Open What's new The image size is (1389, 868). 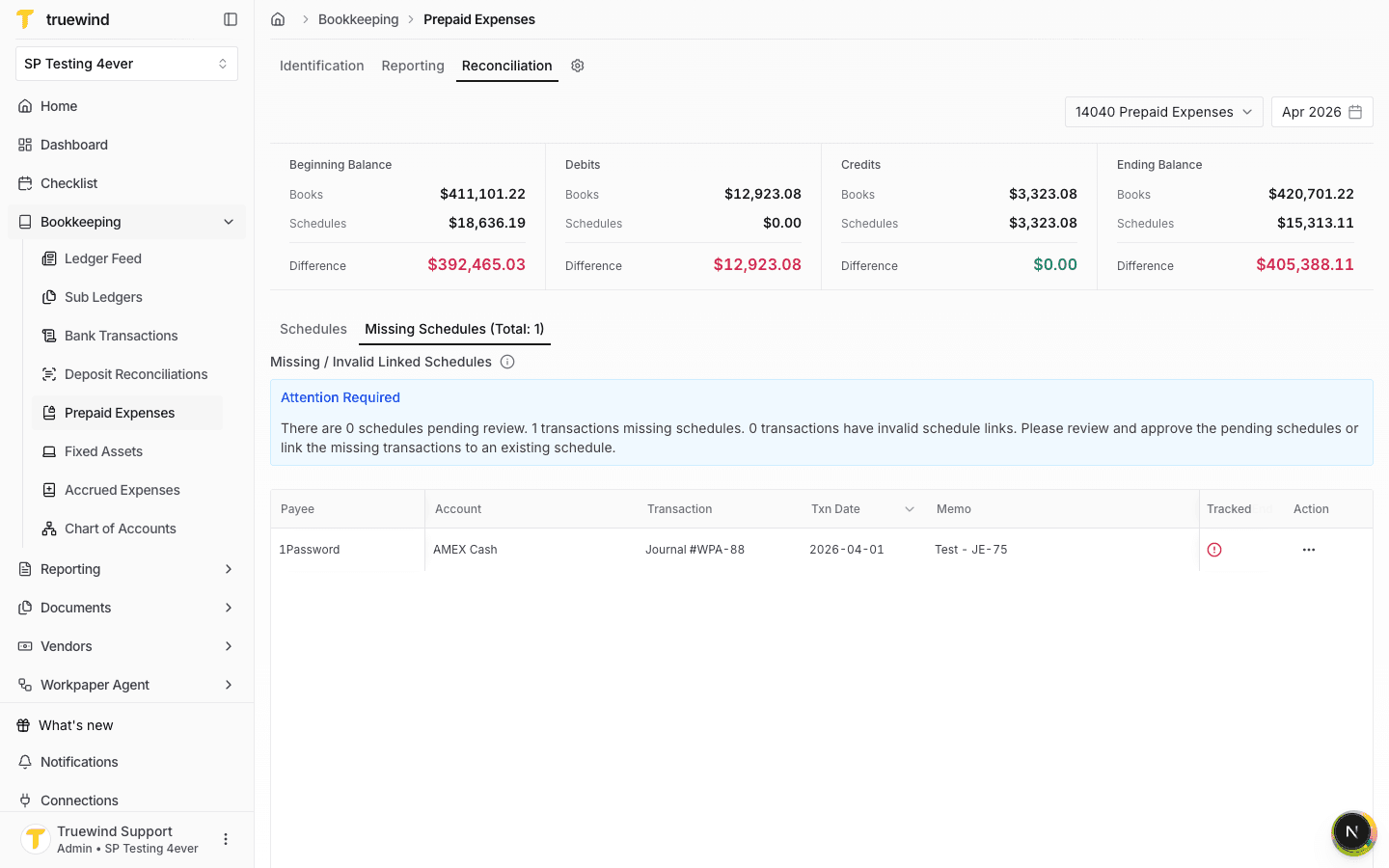(x=126, y=725)
